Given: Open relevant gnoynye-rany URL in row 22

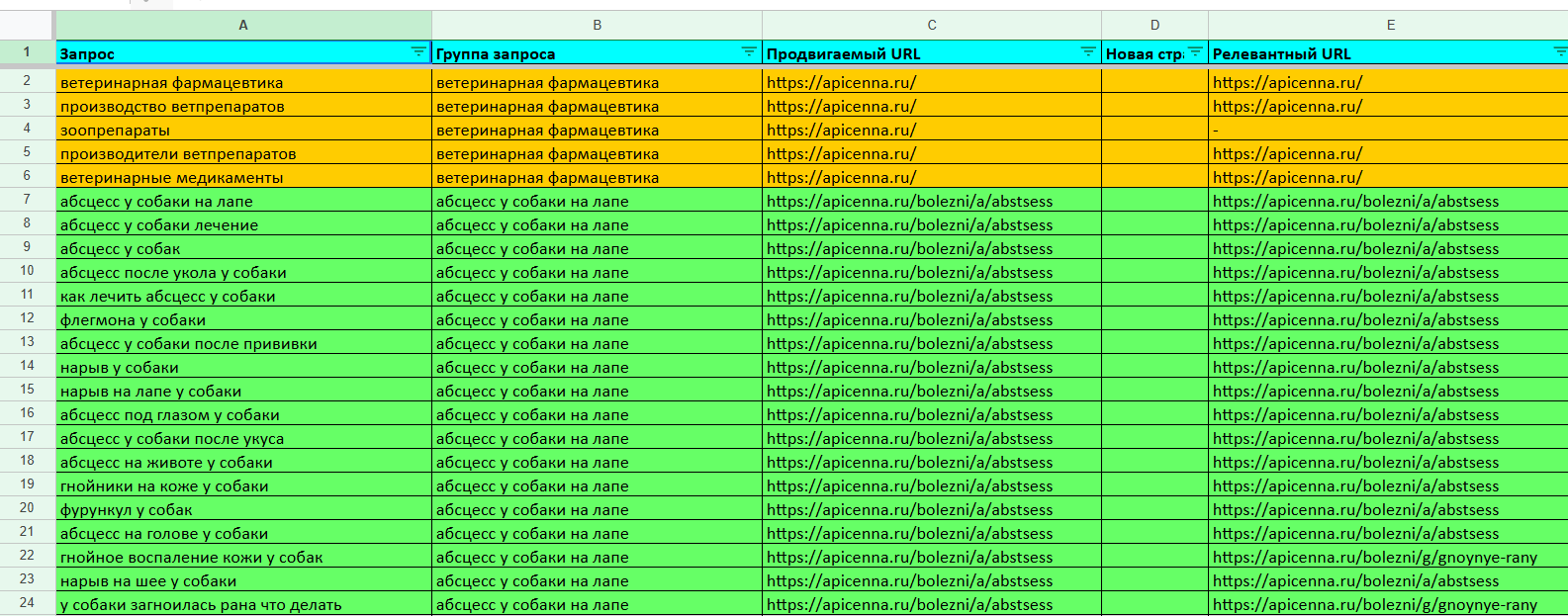Looking at the screenshot, I should click(1375, 557).
